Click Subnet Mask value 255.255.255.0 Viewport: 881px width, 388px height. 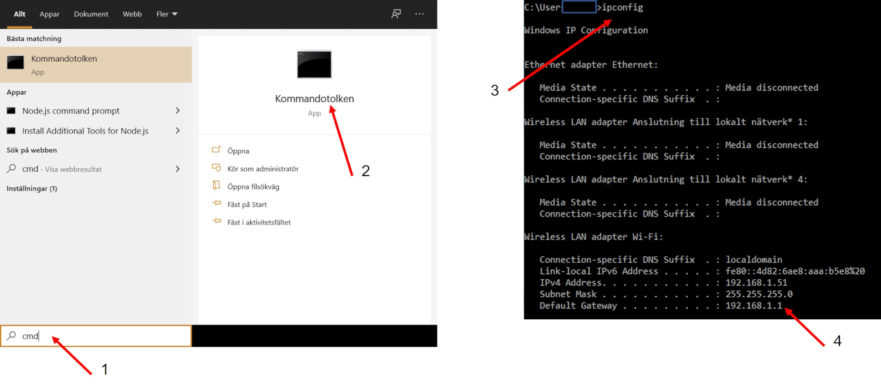(759, 294)
